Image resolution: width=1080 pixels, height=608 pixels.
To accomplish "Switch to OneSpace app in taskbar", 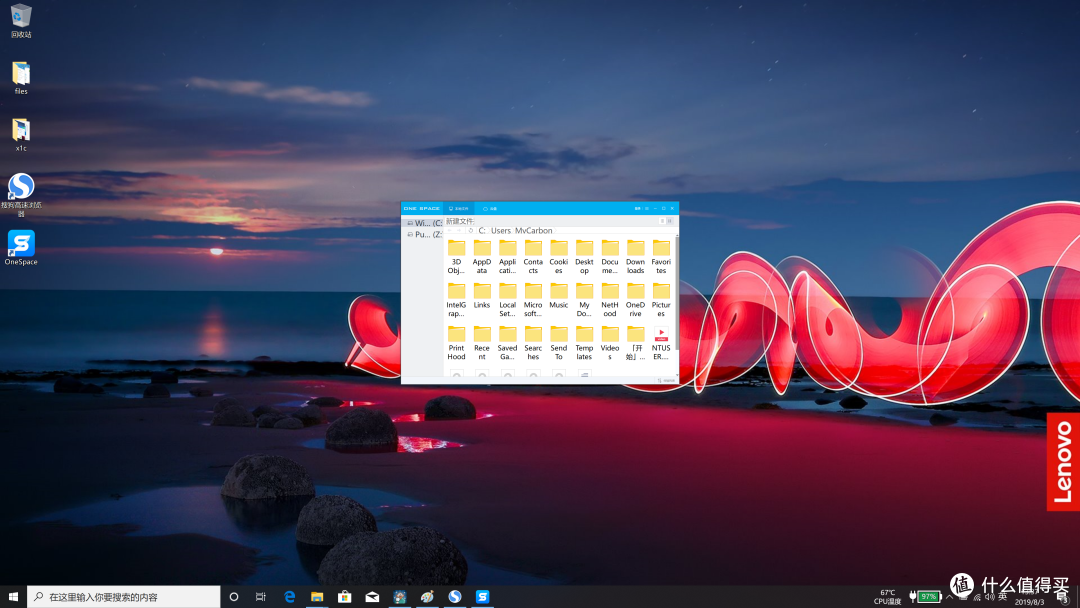I will click(x=482, y=597).
